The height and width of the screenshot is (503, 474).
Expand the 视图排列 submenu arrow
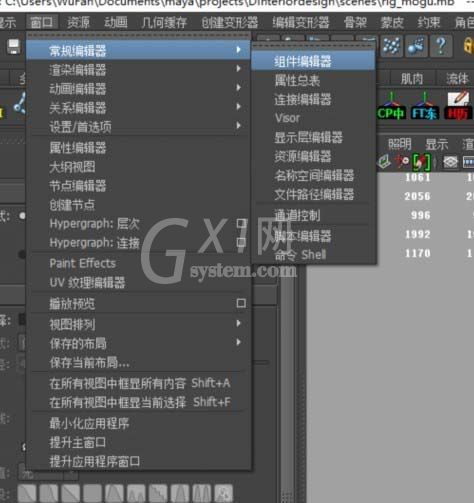239,323
